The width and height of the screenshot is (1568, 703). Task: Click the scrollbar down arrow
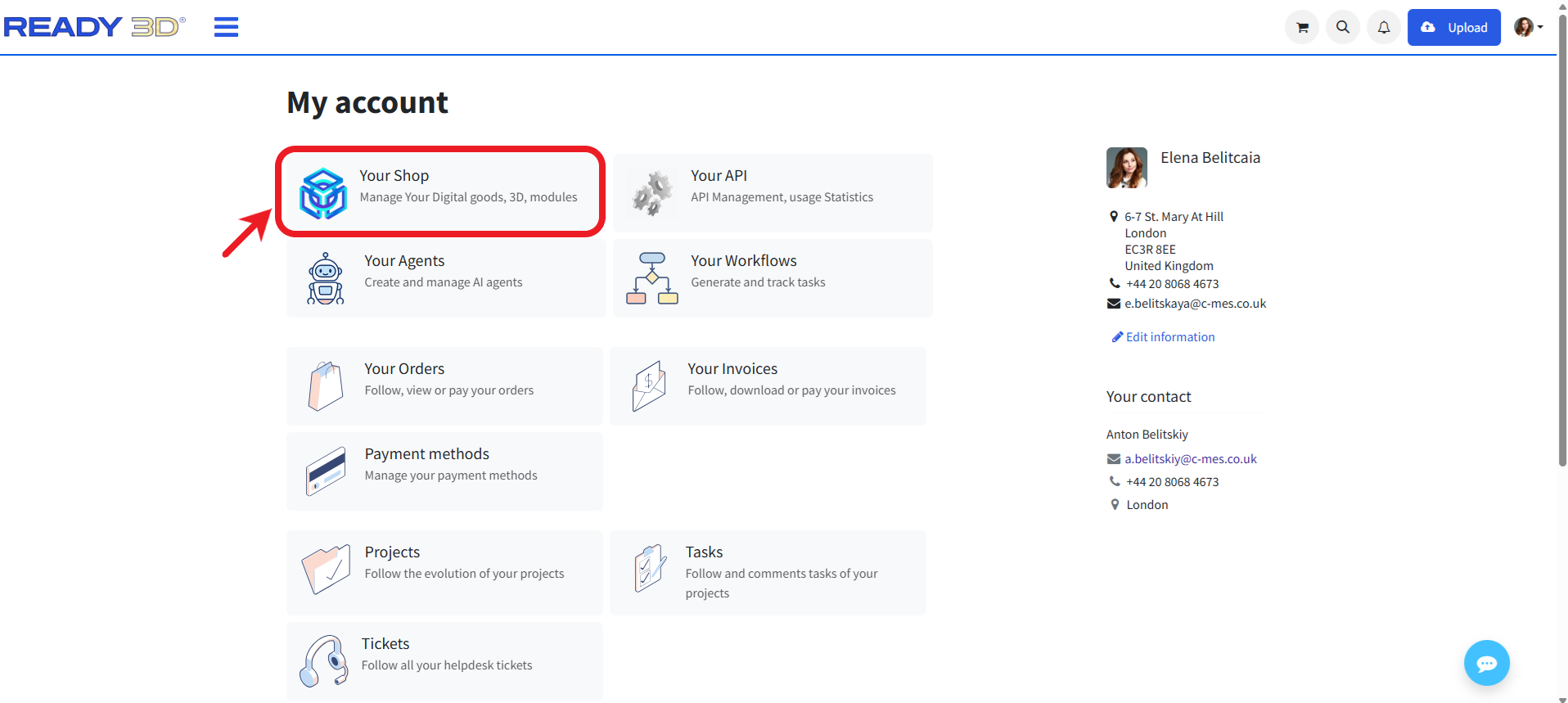pyautogui.click(x=1562, y=699)
